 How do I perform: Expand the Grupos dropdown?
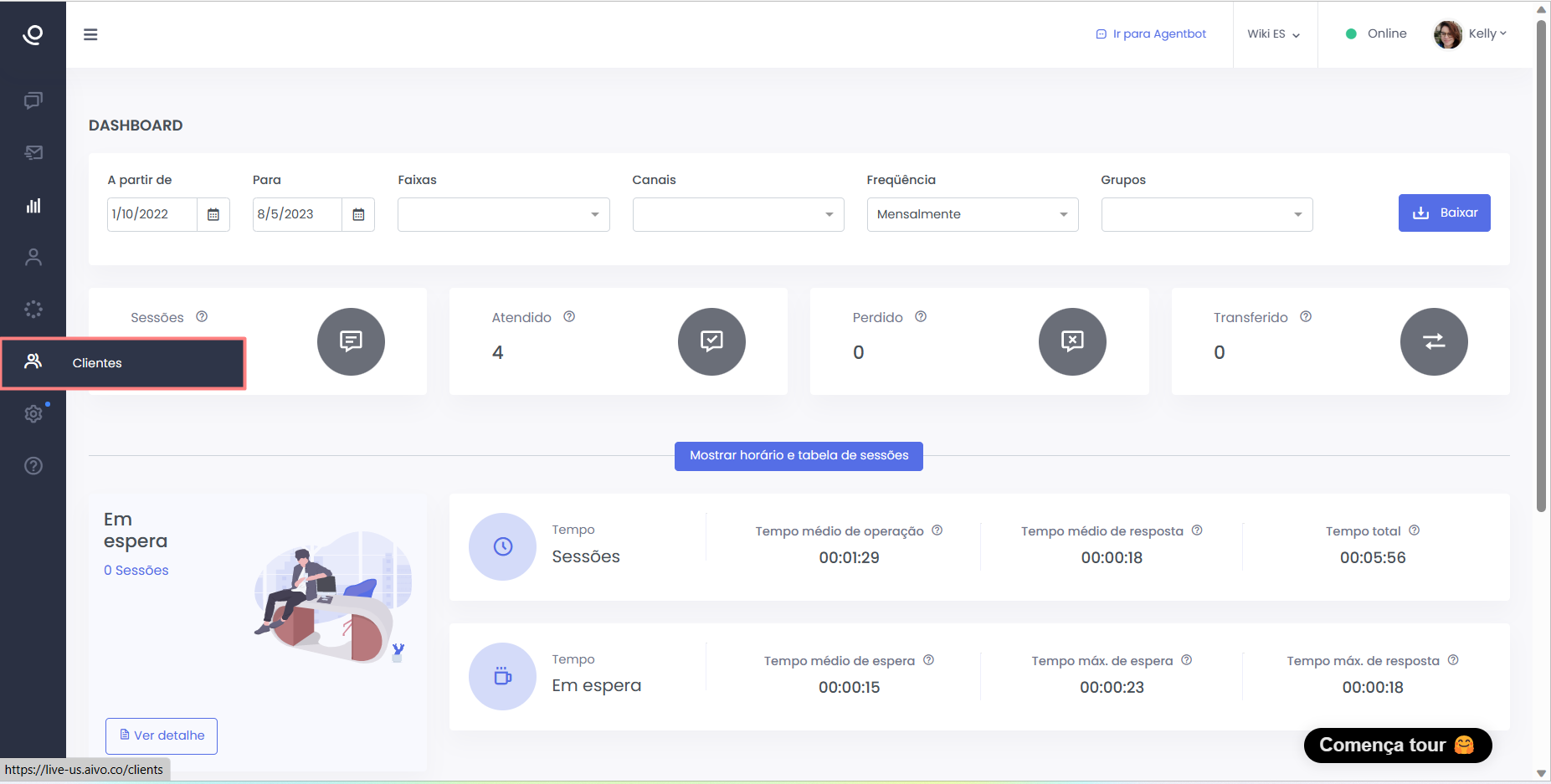point(1206,215)
